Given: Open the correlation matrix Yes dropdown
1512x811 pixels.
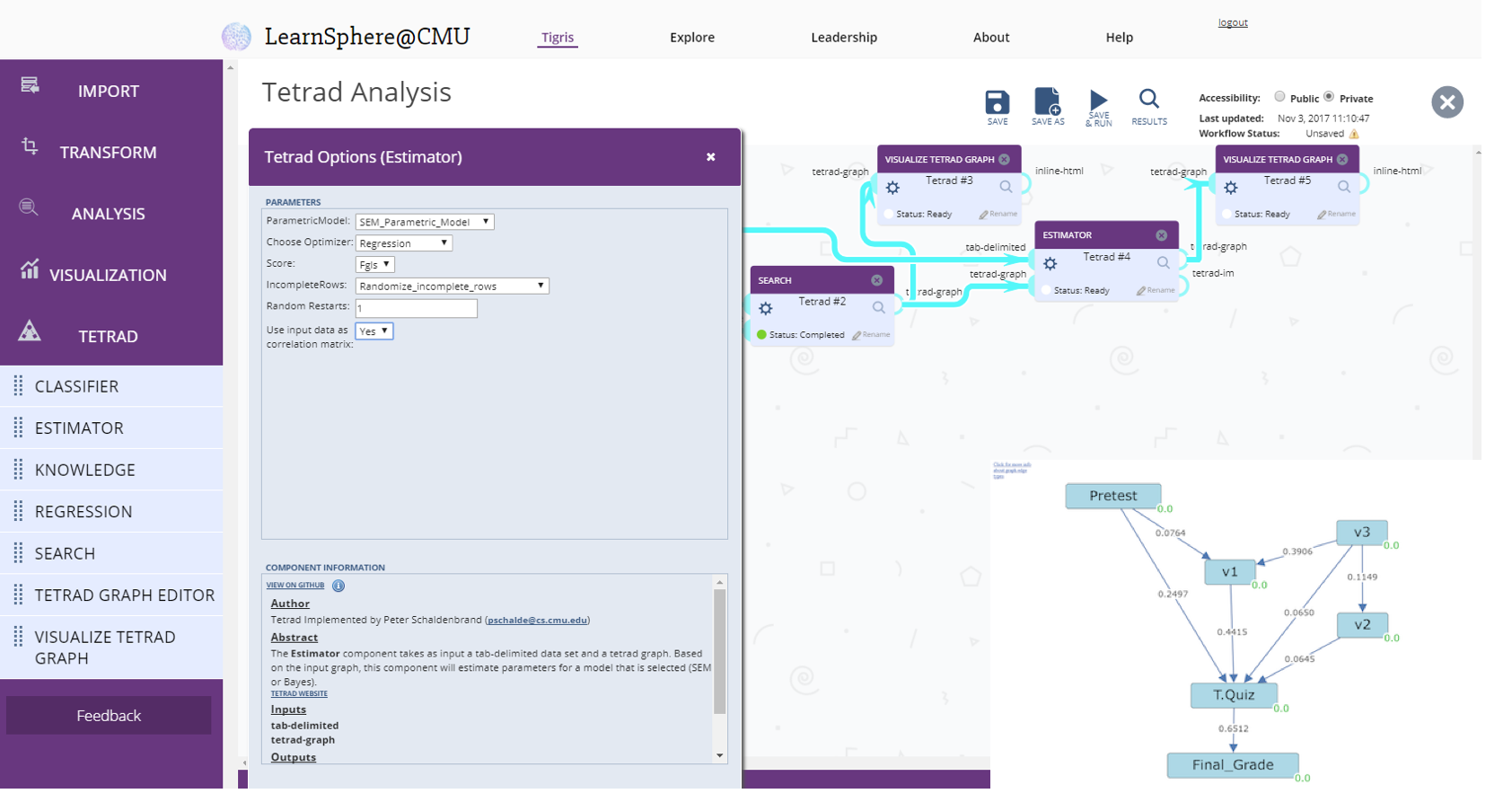Looking at the screenshot, I should (x=374, y=331).
